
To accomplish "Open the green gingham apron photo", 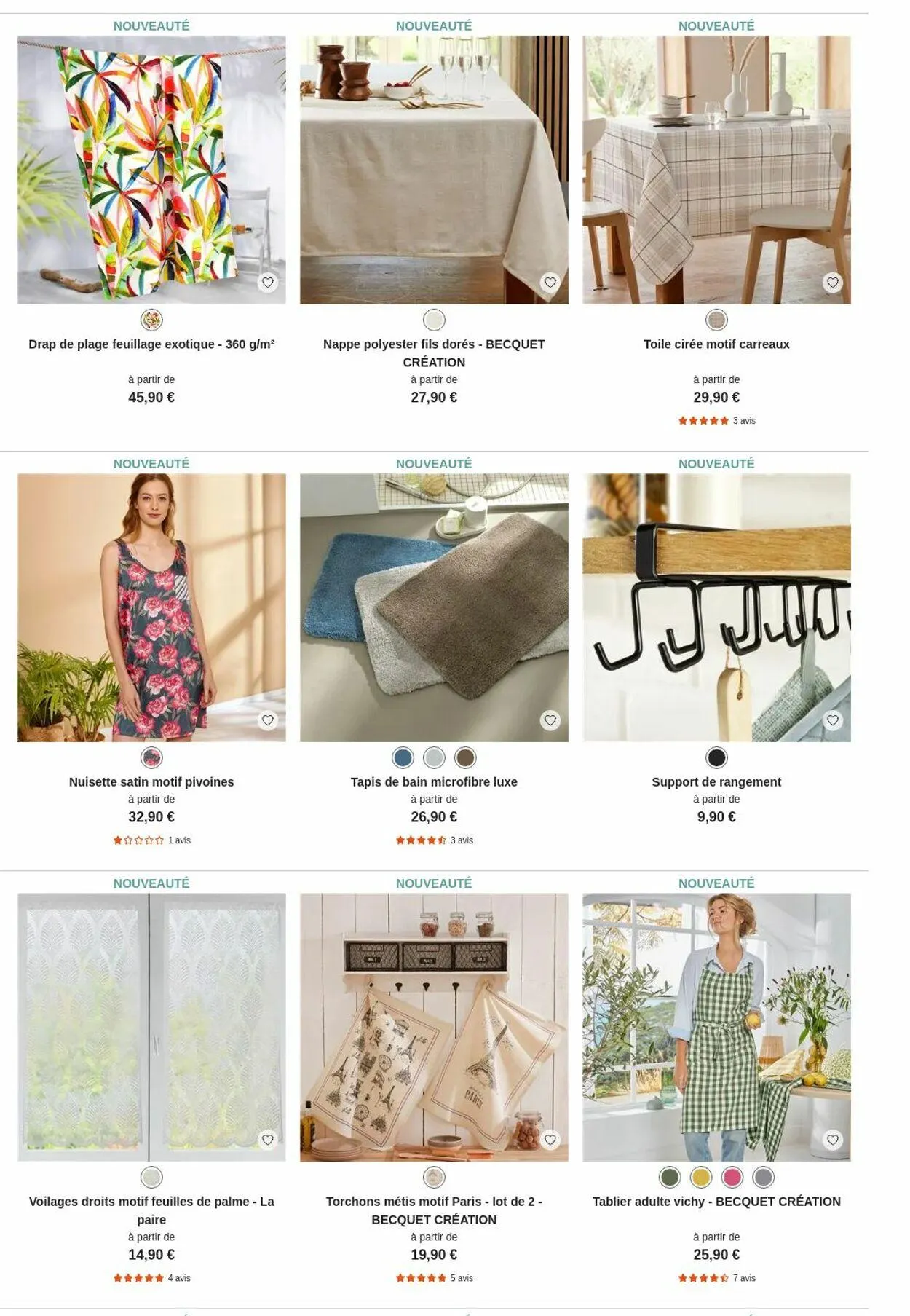I will (x=716, y=1028).
